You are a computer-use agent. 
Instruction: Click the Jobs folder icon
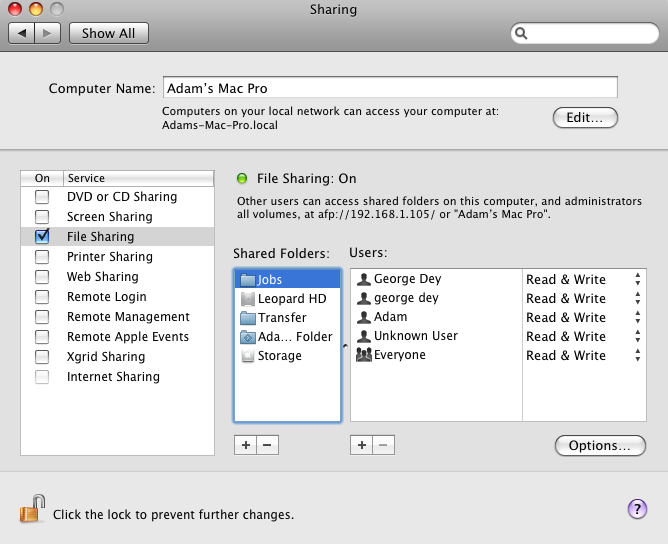(248, 280)
